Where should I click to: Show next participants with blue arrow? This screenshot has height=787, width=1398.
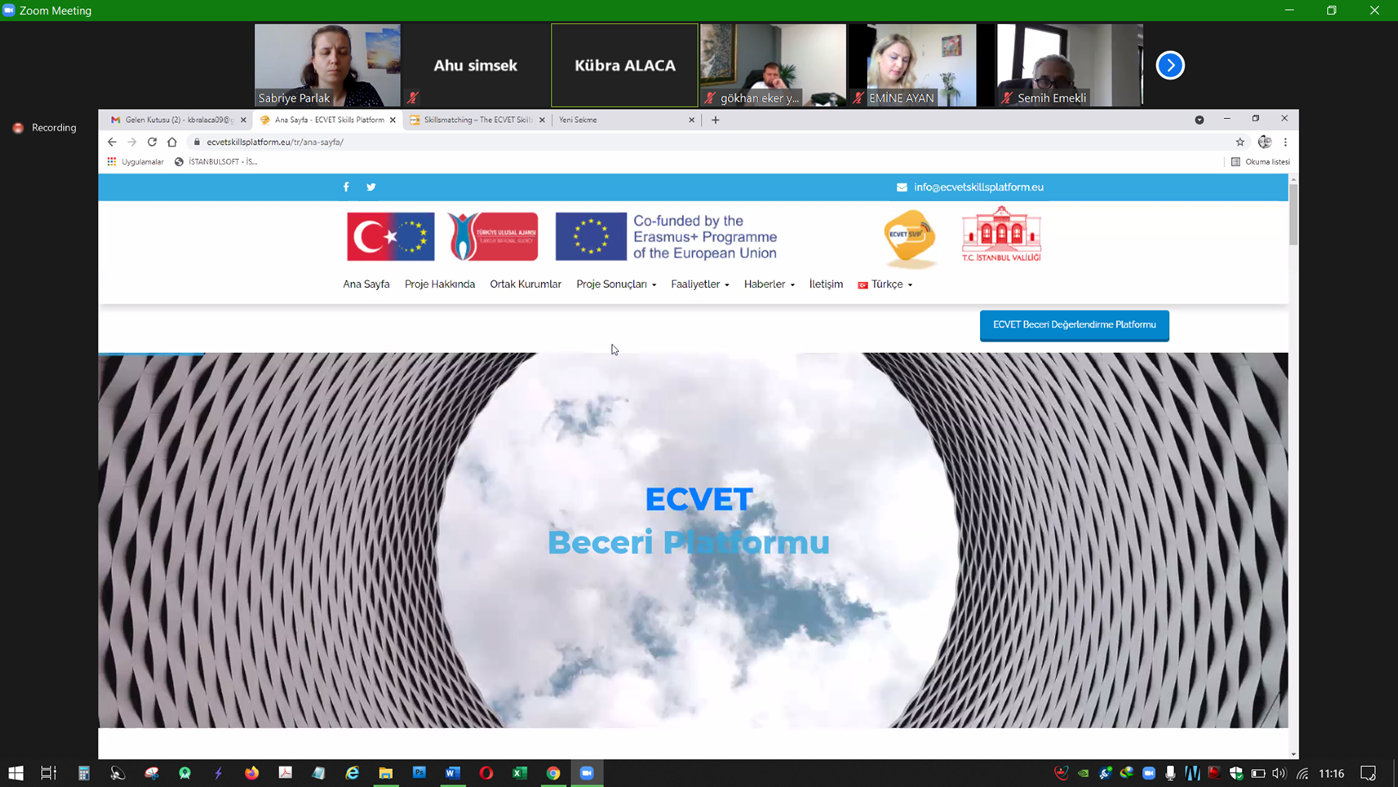(x=1169, y=65)
